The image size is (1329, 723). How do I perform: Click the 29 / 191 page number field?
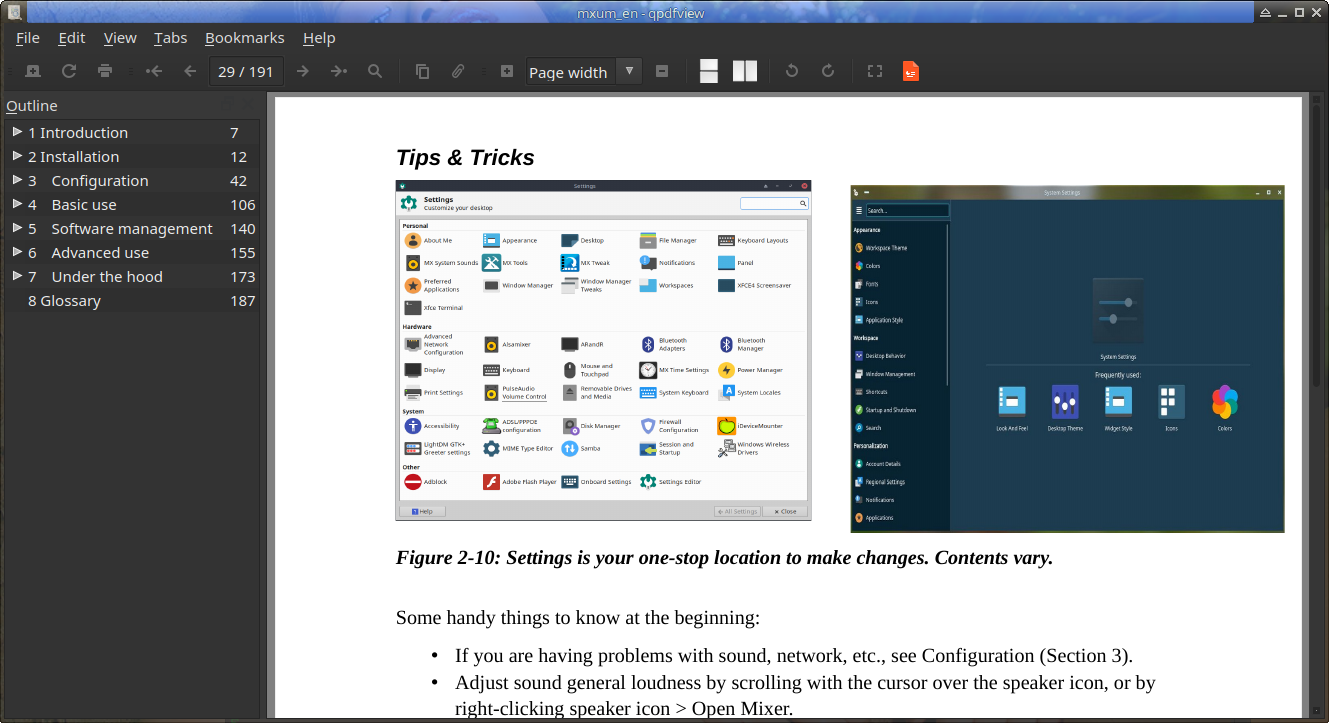point(246,72)
